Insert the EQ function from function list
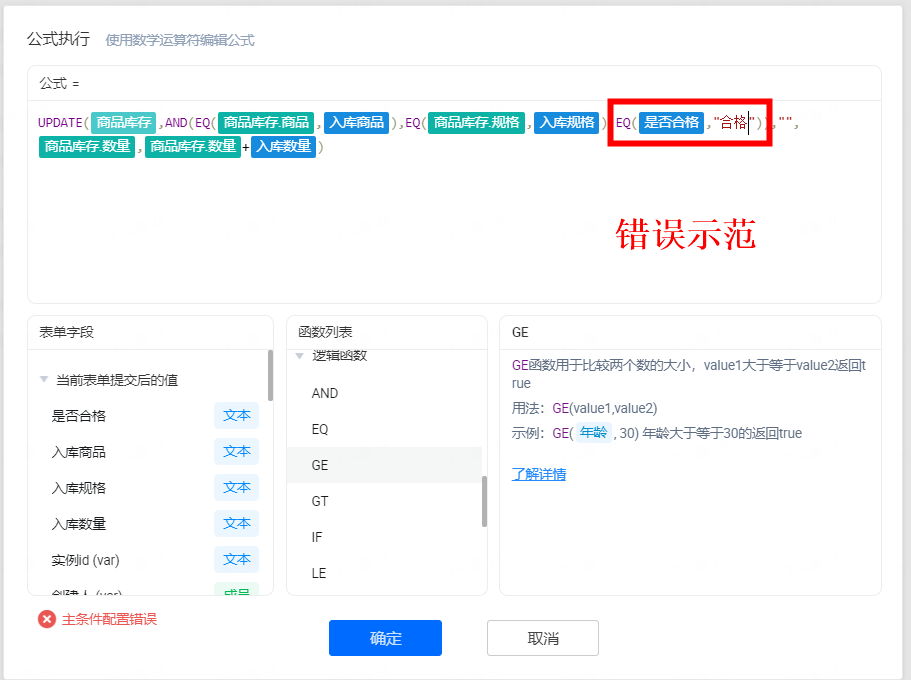This screenshot has height=680, width=911. (320, 429)
